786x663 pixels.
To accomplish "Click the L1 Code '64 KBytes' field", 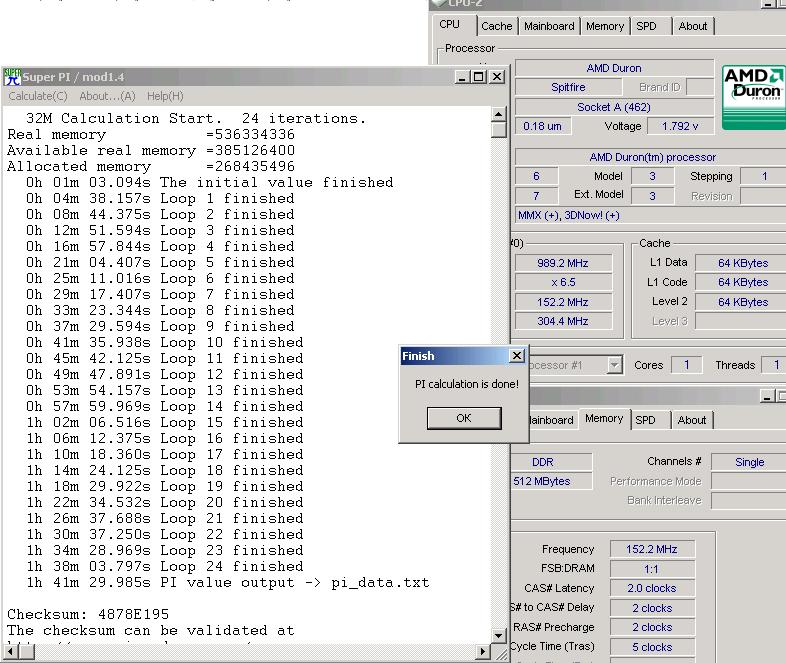I will pyautogui.click(x=741, y=282).
